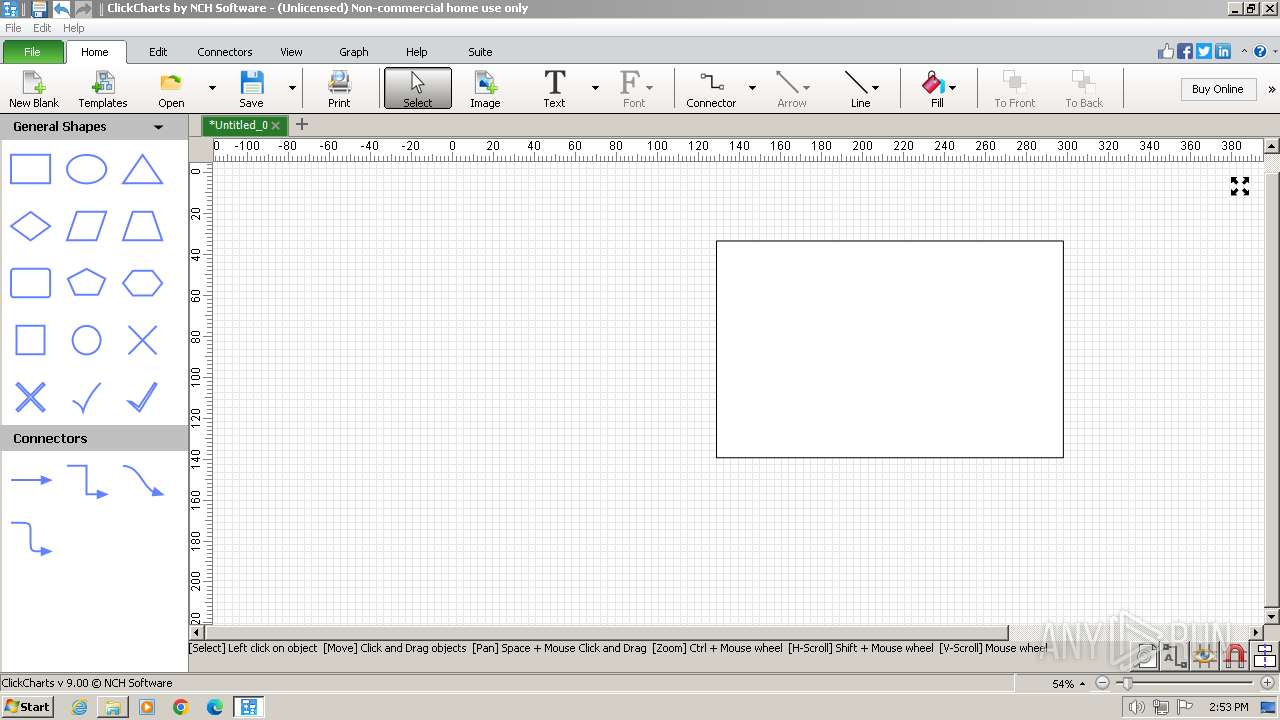Viewport: 1280px width, 720px height.
Task: Toggle the connector text label option
Action: point(1175,656)
